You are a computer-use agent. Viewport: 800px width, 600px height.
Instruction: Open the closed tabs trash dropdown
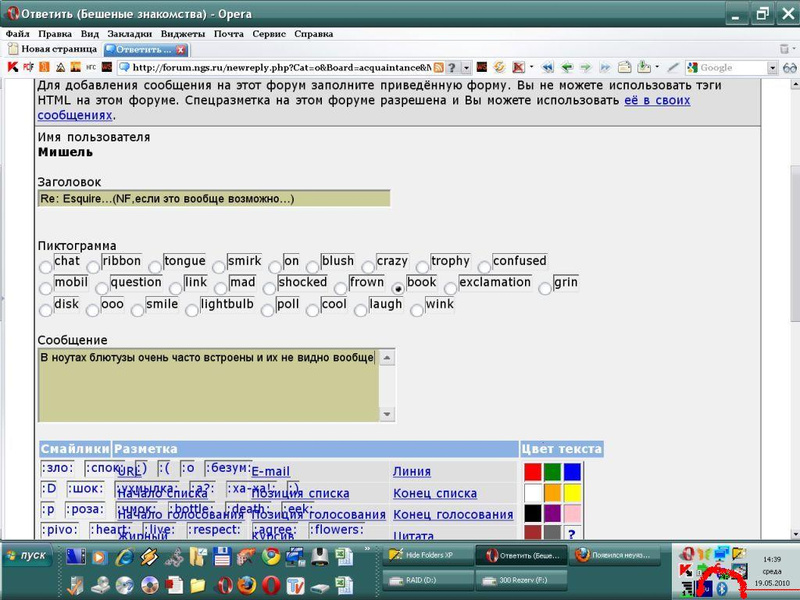(783, 48)
